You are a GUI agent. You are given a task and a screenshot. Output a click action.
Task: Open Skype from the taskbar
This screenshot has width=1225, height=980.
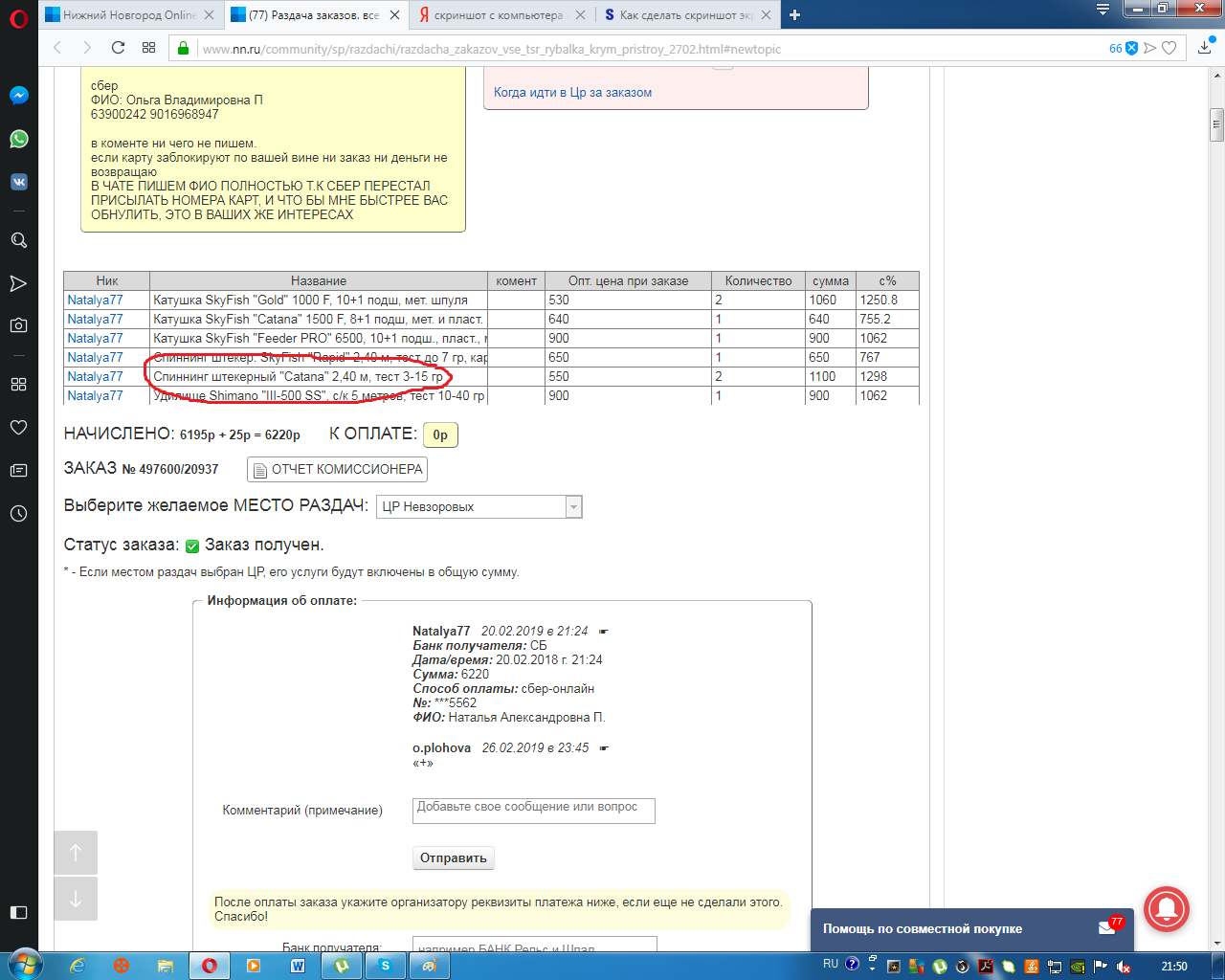click(386, 966)
